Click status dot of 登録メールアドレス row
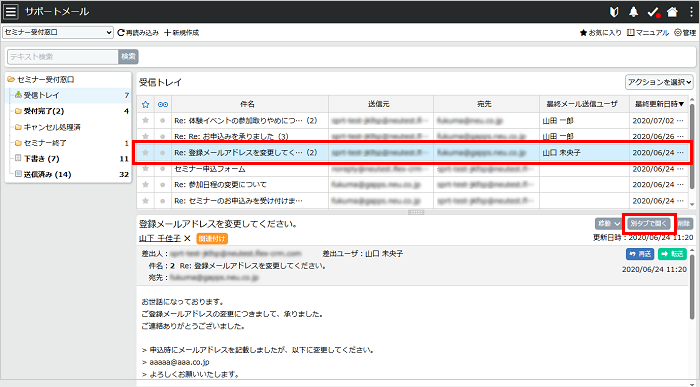The height and width of the screenshot is (387, 700). (162, 153)
